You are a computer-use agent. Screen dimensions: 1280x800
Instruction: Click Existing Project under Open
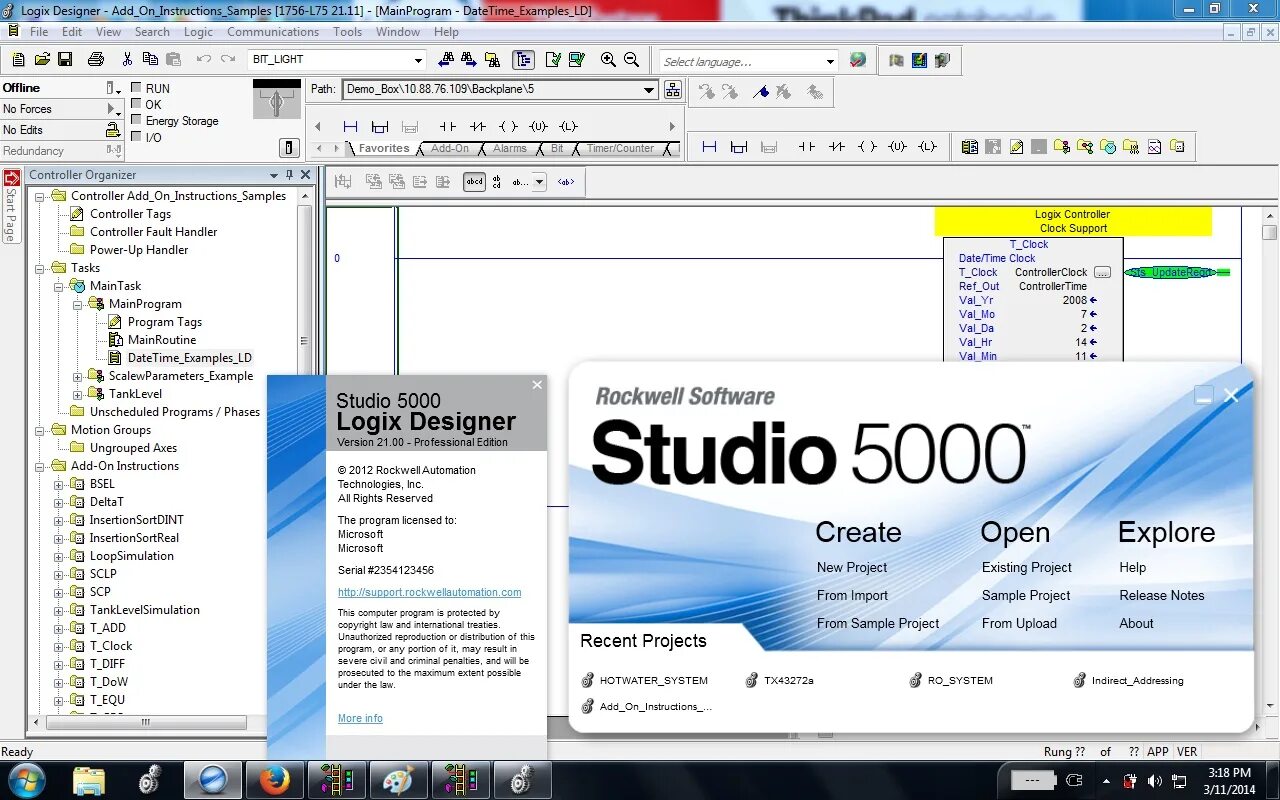click(1027, 567)
